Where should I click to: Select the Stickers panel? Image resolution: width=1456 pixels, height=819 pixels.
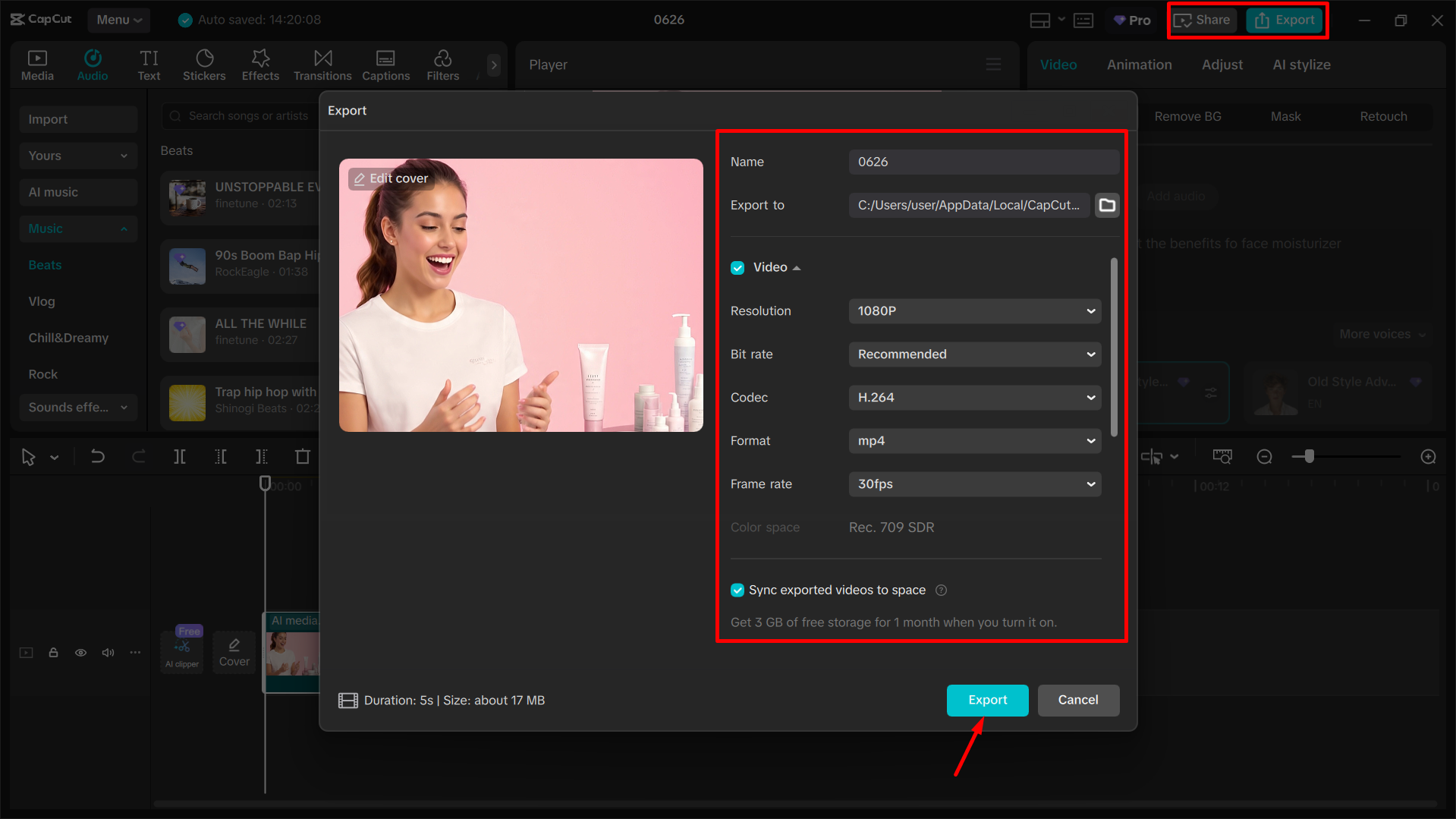[x=203, y=65]
